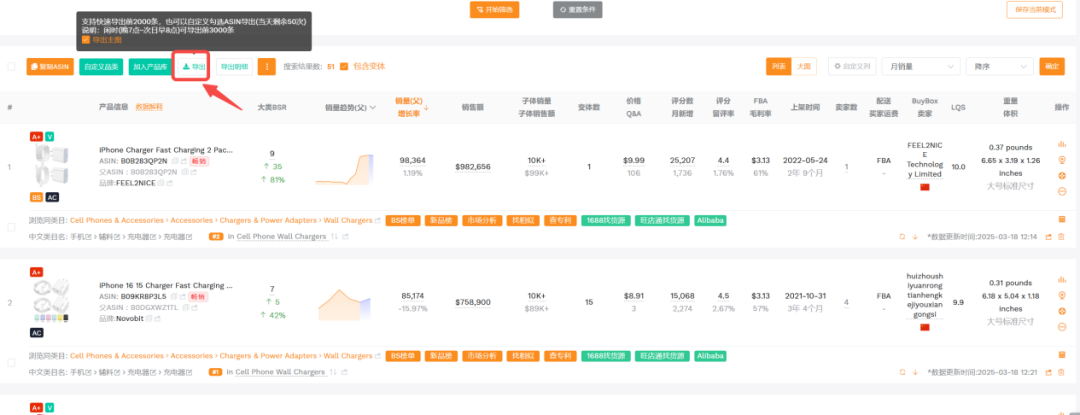Copy ASIN B09KRBP3L5 with its copy icon
1080x415 pixels.
point(175,296)
